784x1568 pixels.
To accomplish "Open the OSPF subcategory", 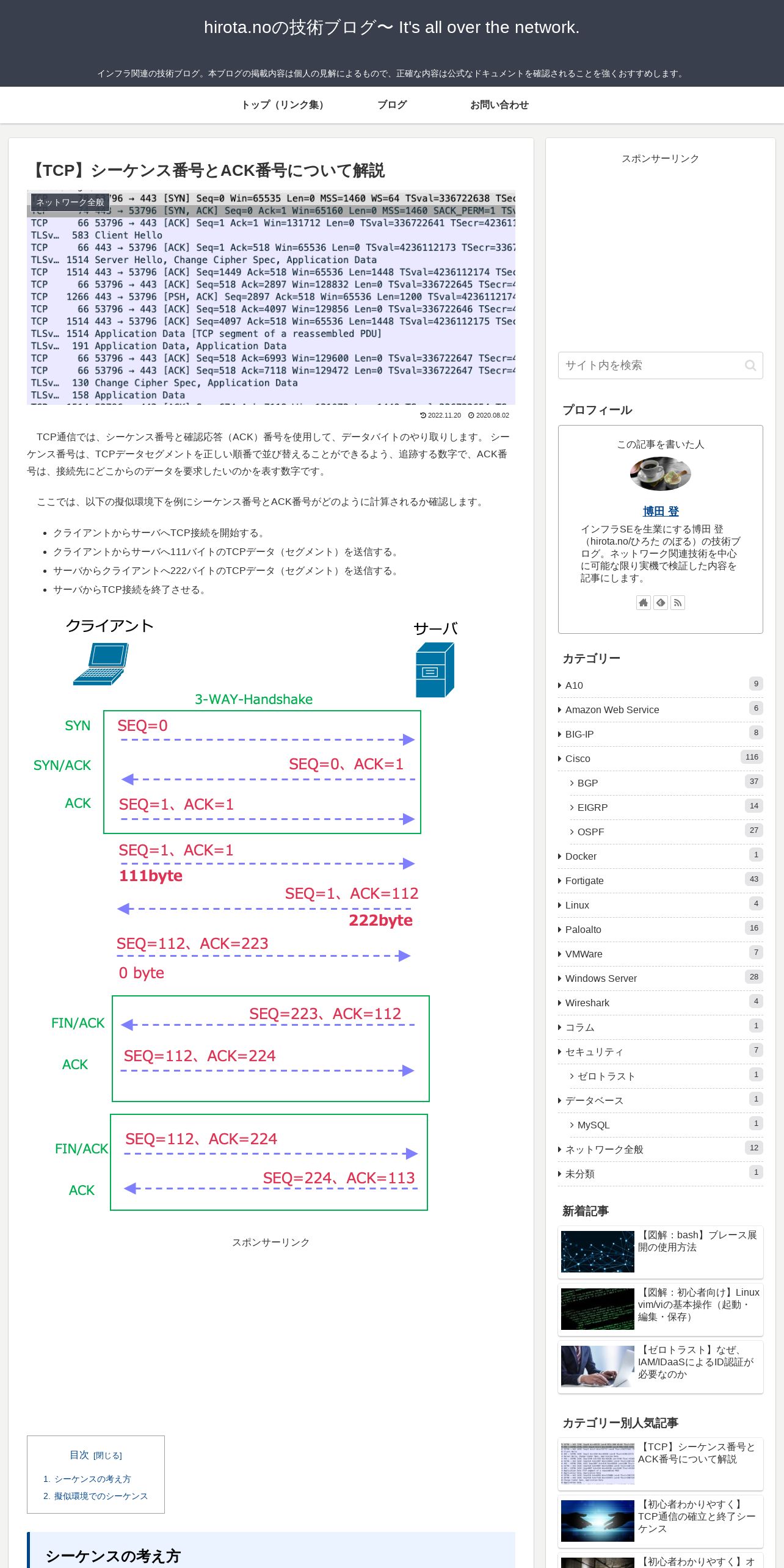I will [x=666, y=832].
